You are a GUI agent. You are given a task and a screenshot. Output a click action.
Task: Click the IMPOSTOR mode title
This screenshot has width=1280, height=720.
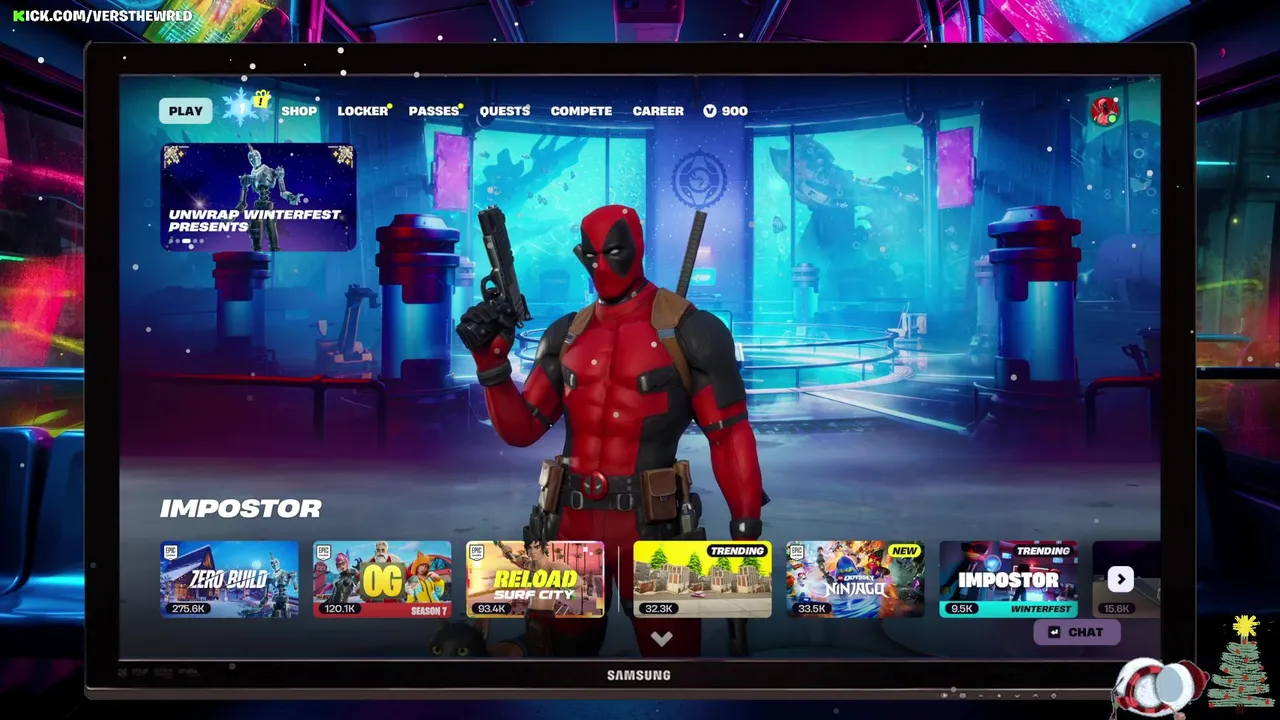tap(241, 509)
